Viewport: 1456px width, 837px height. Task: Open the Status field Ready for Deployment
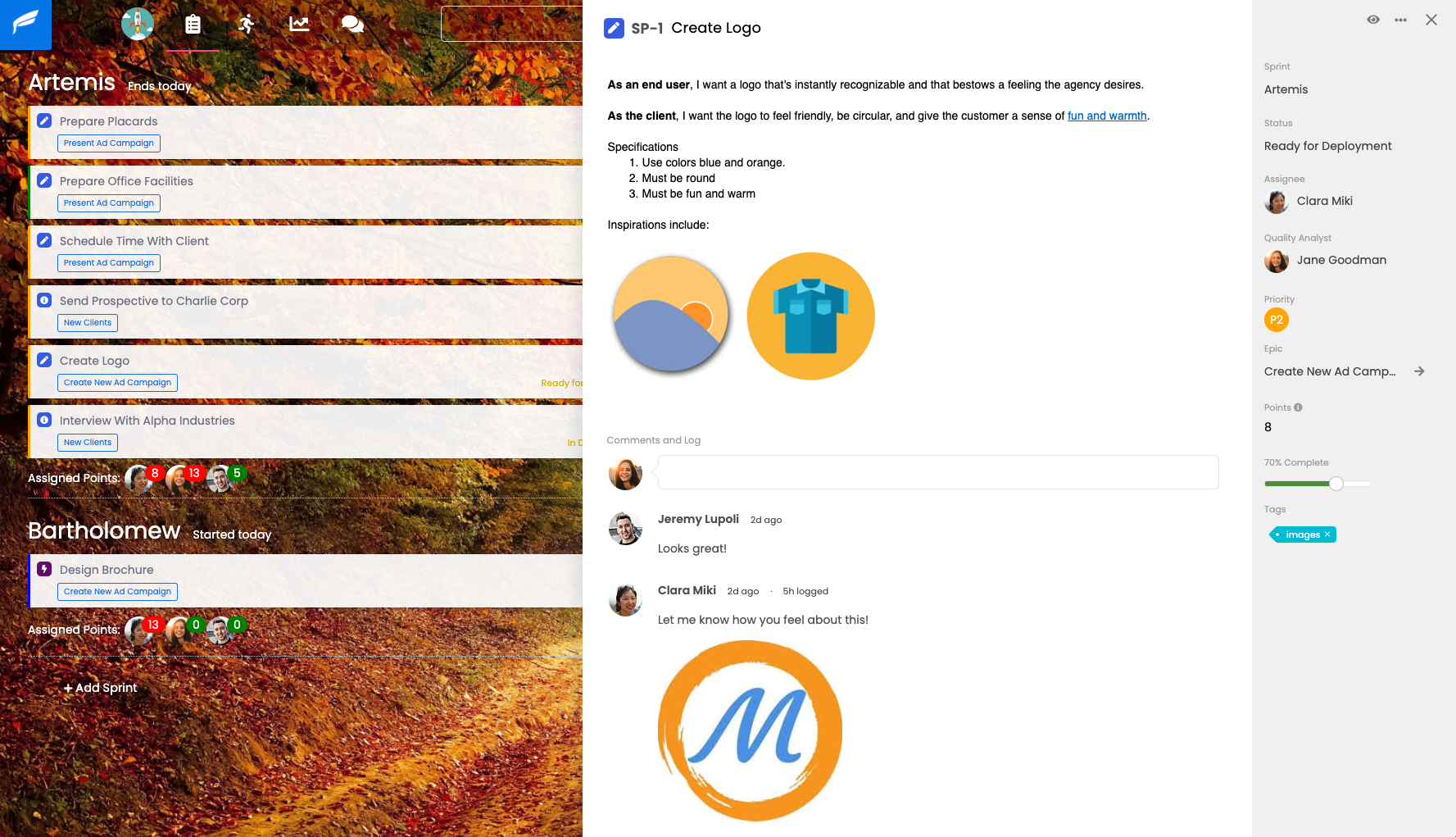pos(1327,146)
